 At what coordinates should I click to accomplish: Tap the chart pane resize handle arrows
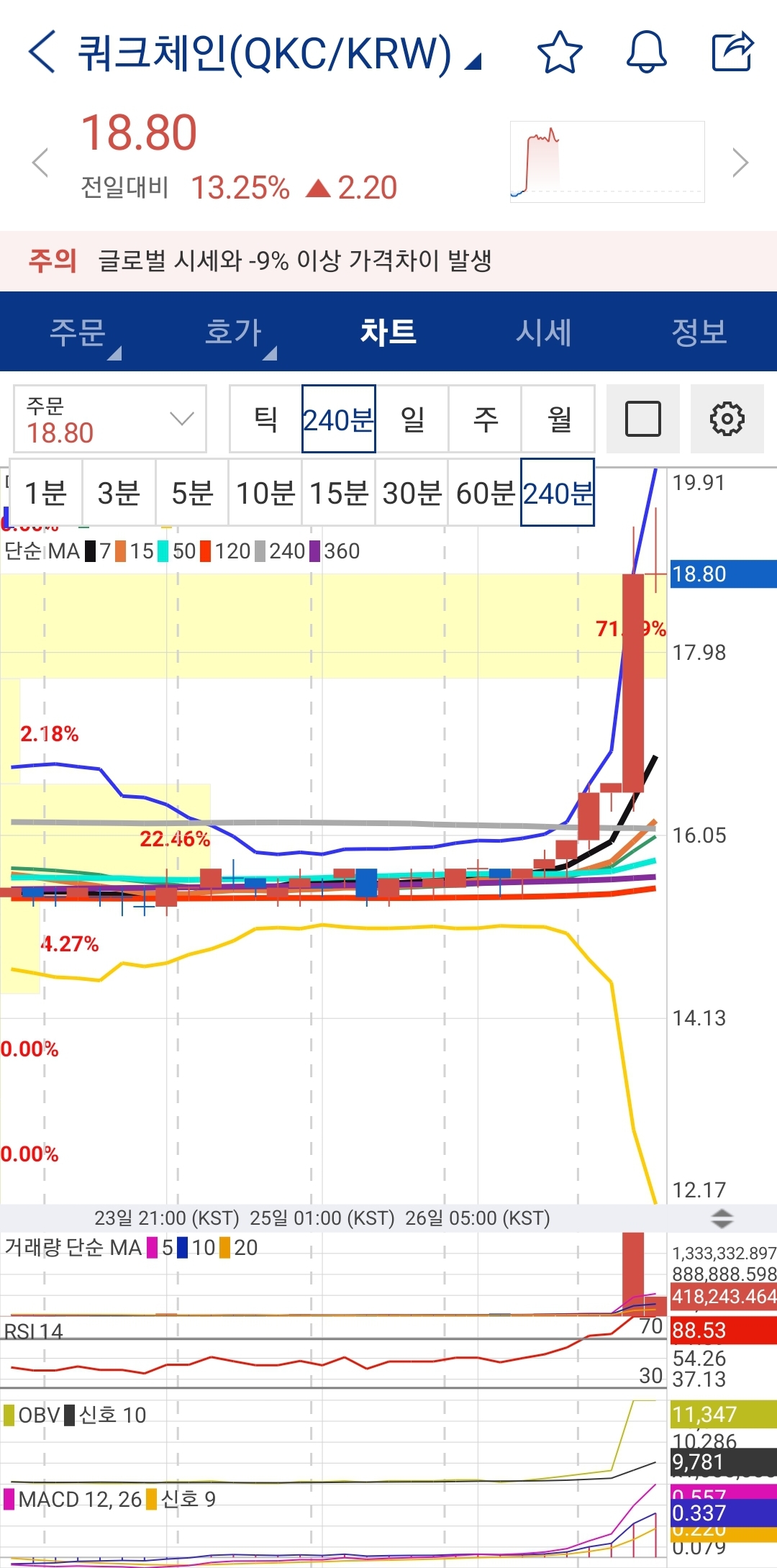[x=722, y=1218]
